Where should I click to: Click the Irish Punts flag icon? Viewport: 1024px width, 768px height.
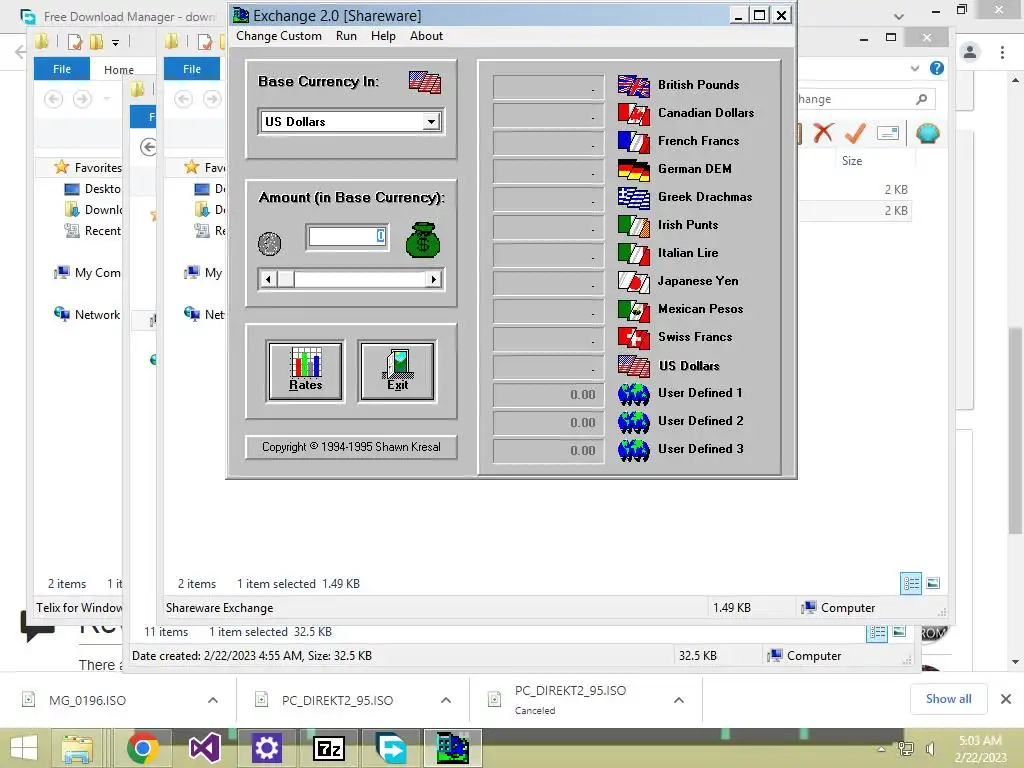633,226
